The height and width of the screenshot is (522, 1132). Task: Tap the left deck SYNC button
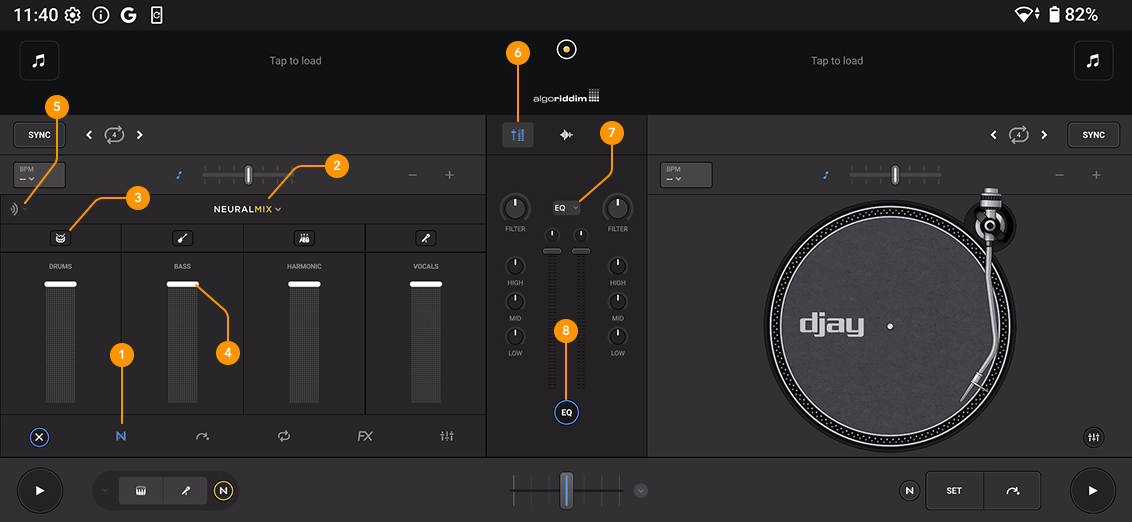[39, 135]
